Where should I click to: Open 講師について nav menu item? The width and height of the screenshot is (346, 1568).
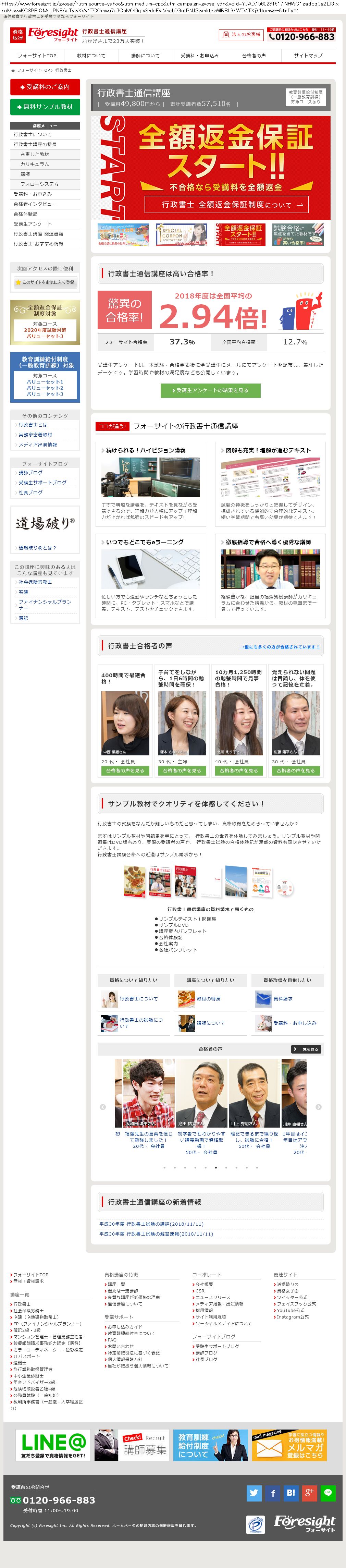click(146, 56)
